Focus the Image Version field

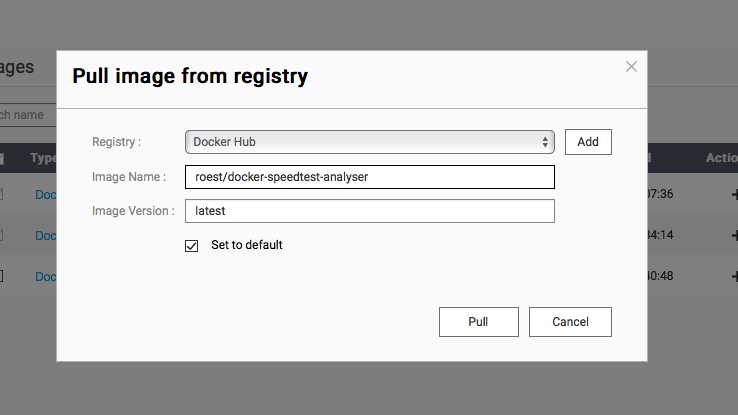[369, 211]
